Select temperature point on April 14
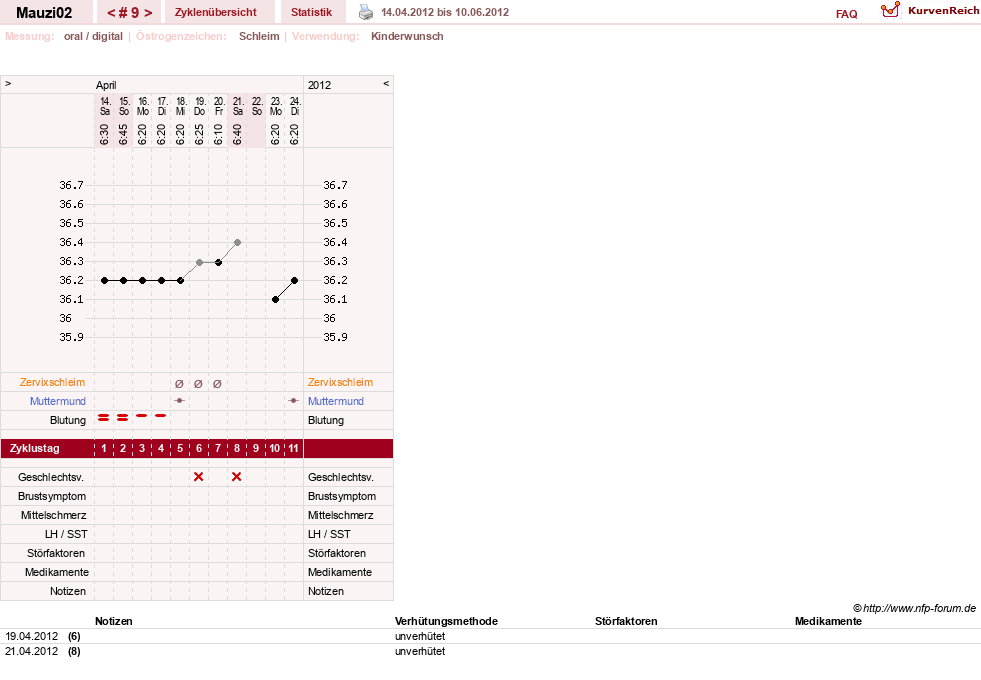The height and width of the screenshot is (680, 981). pyautogui.click(x=104, y=280)
